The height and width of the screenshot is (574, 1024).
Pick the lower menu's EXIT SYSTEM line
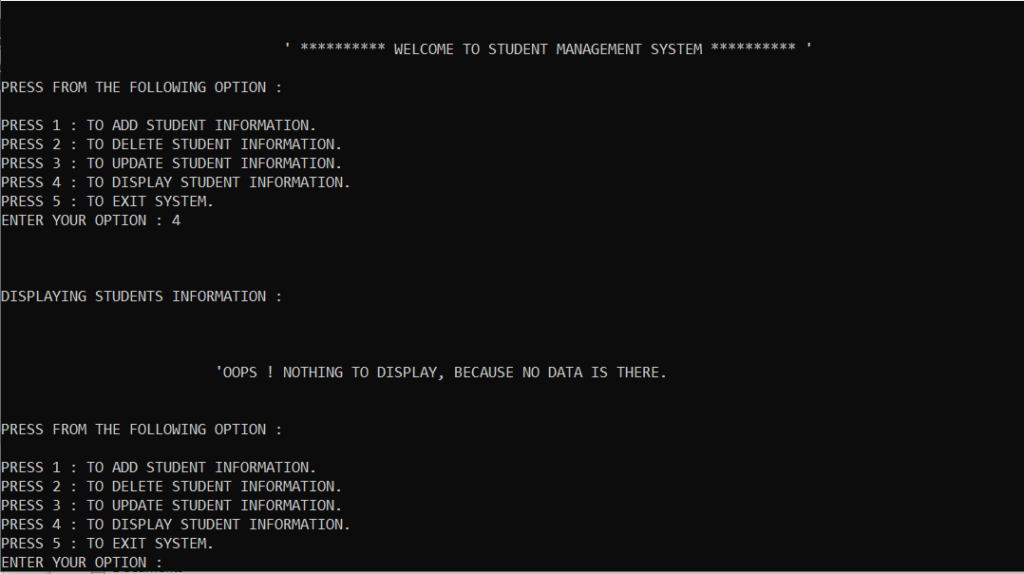[x=107, y=543]
